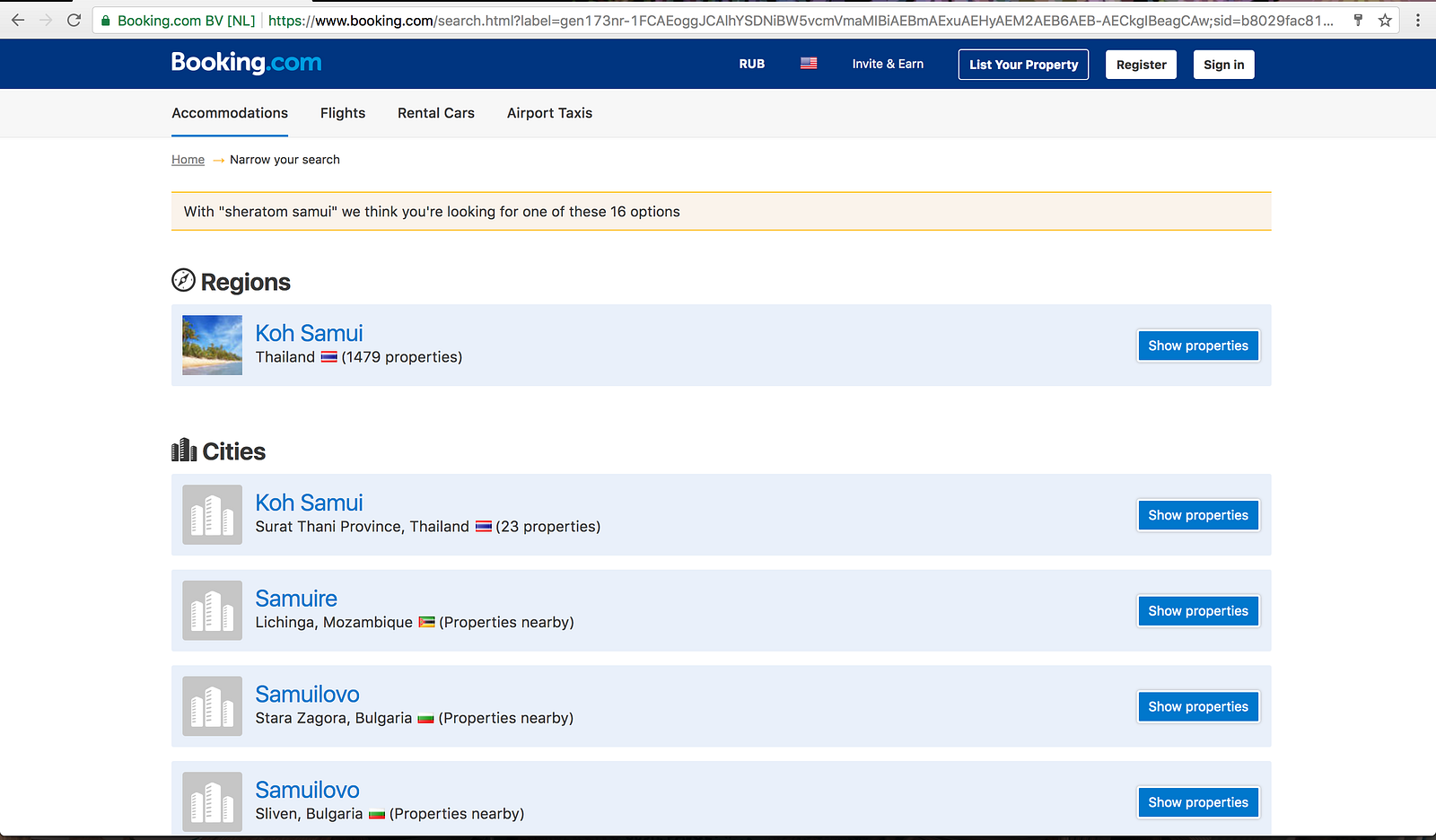Image resolution: width=1436 pixels, height=840 pixels.
Task: Reload the page with refresh icon
Action: click(74, 20)
